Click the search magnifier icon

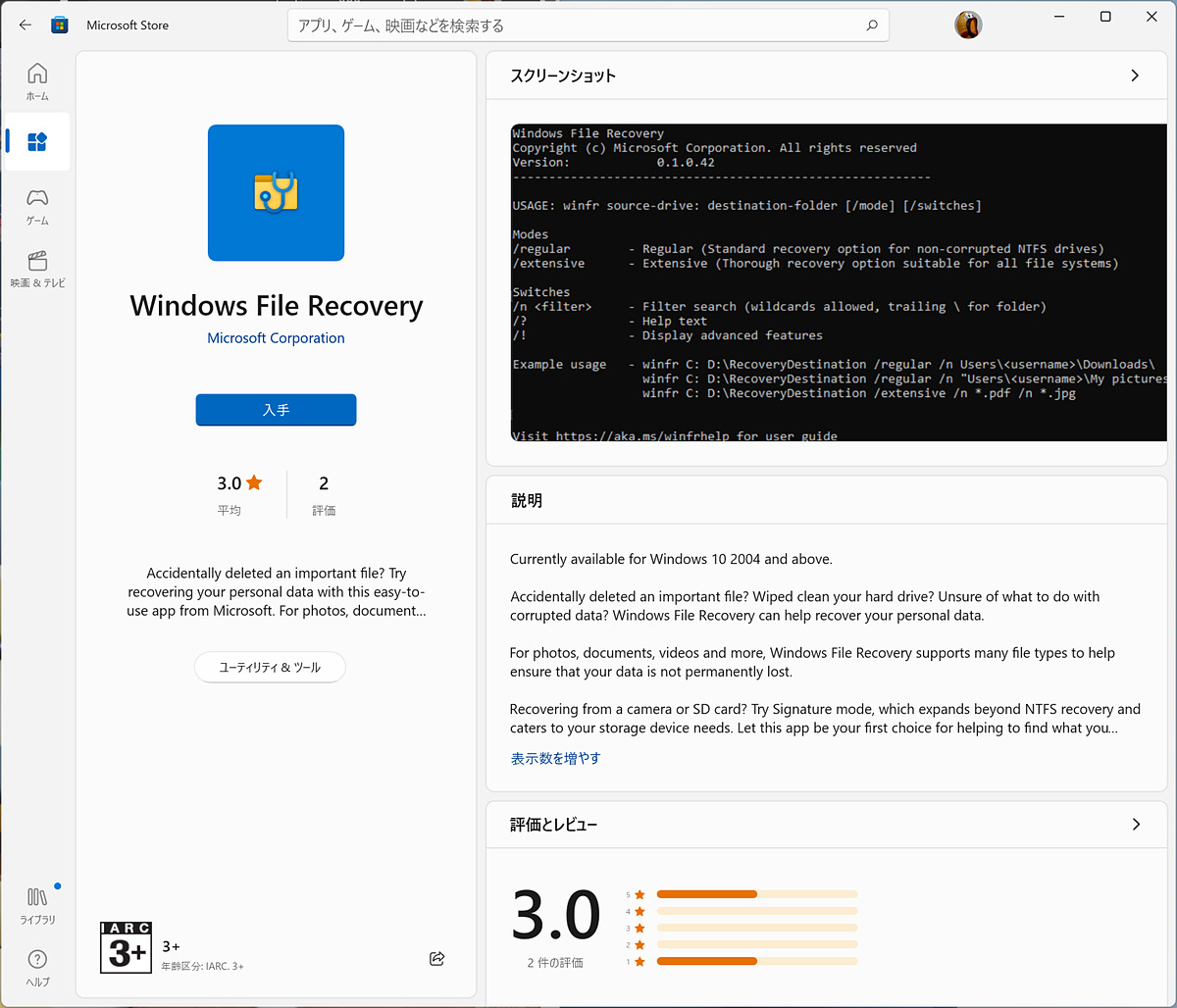(x=872, y=25)
